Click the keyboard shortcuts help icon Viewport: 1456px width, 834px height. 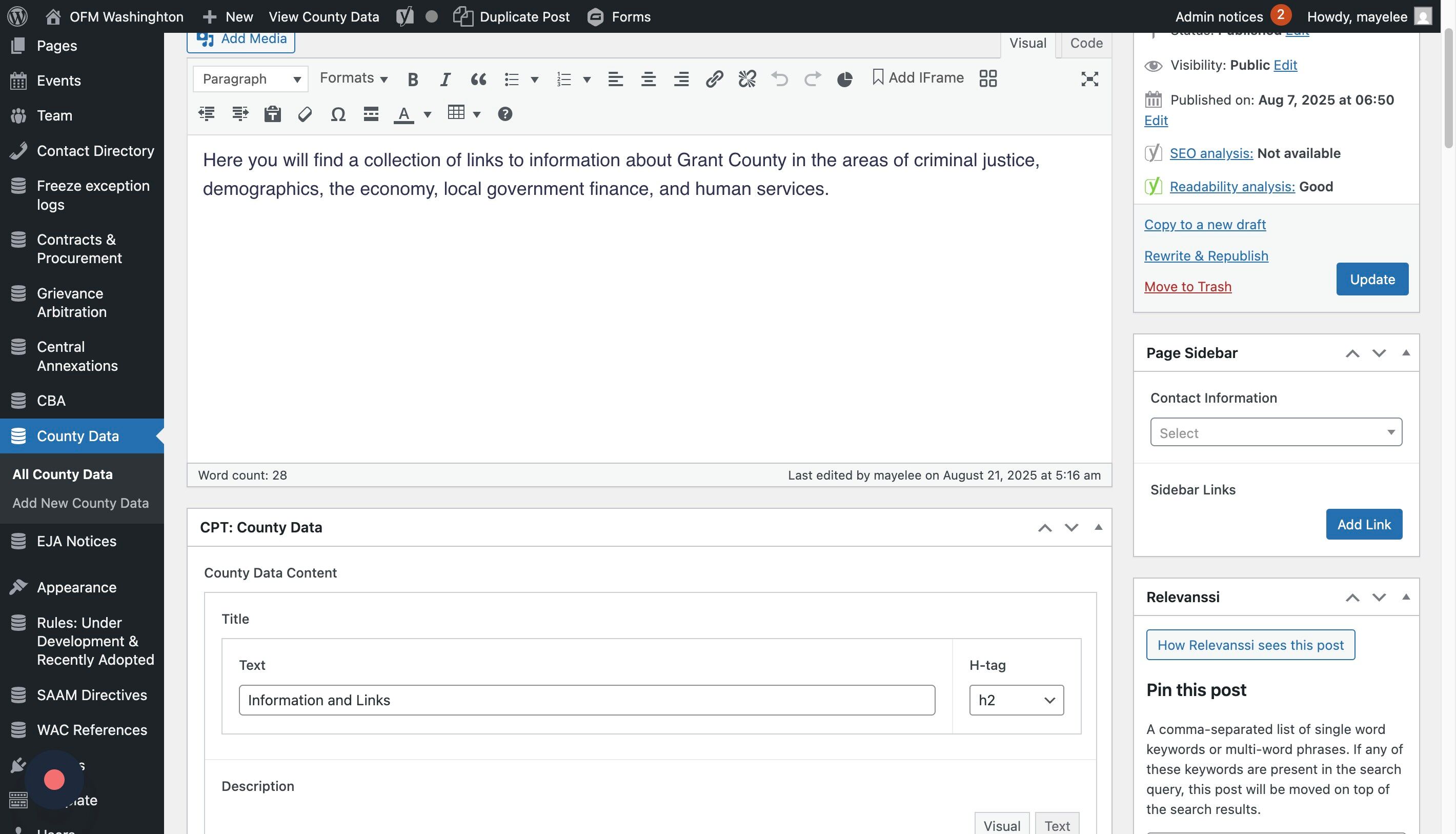pyautogui.click(x=504, y=114)
